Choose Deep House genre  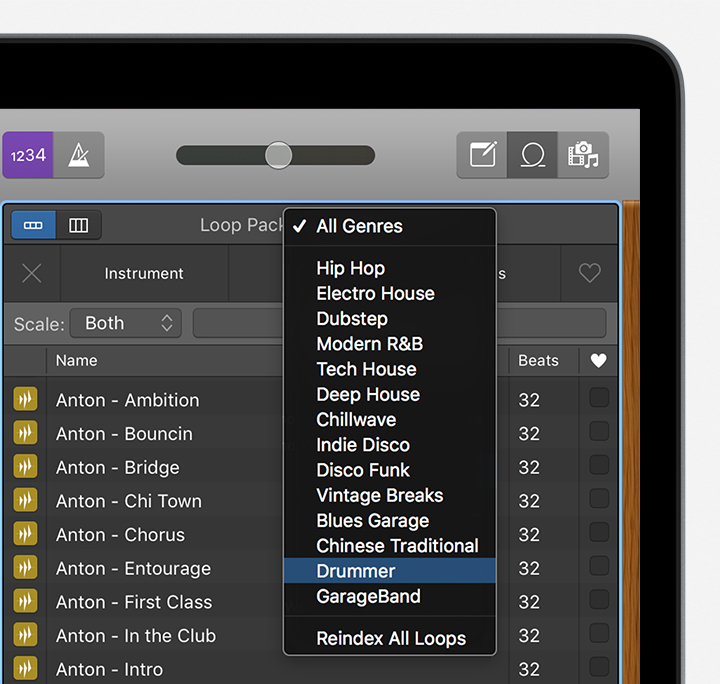pos(390,394)
